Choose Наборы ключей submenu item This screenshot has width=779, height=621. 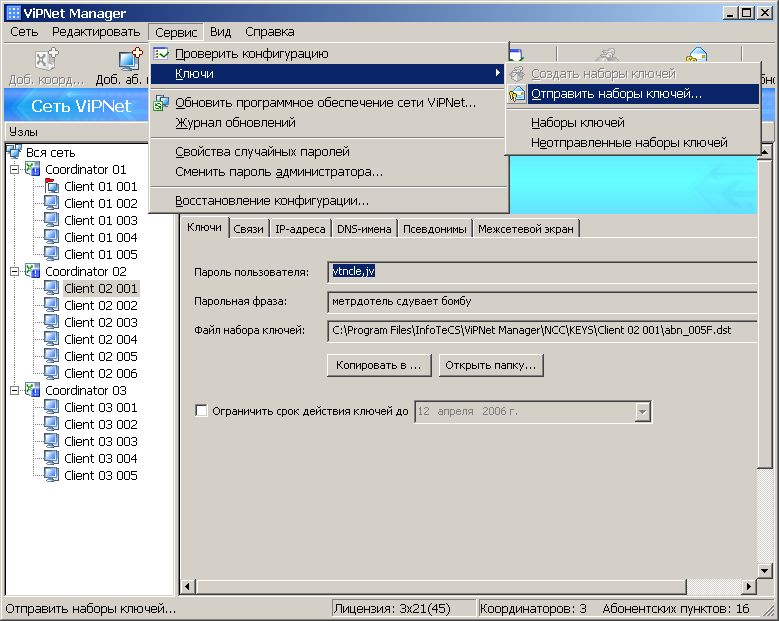(x=633, y=122)
